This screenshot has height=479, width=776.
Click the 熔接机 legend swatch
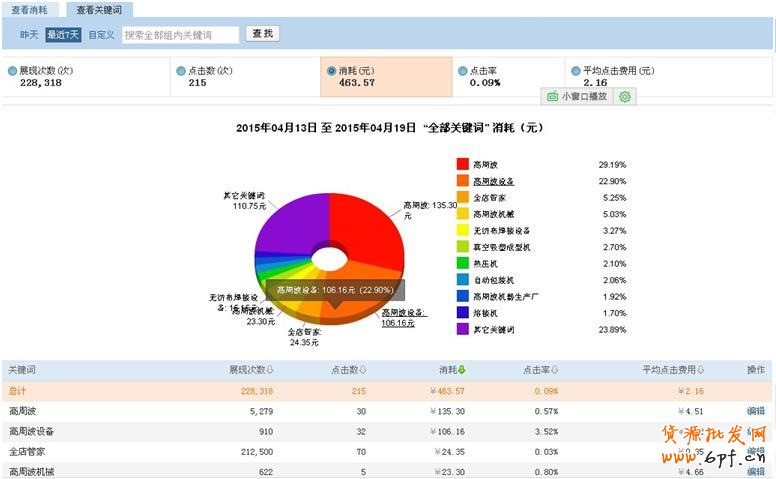point(463,313)
